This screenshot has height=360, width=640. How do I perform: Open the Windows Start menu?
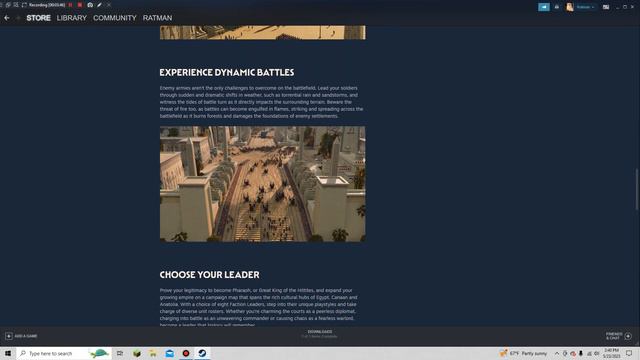8,353
